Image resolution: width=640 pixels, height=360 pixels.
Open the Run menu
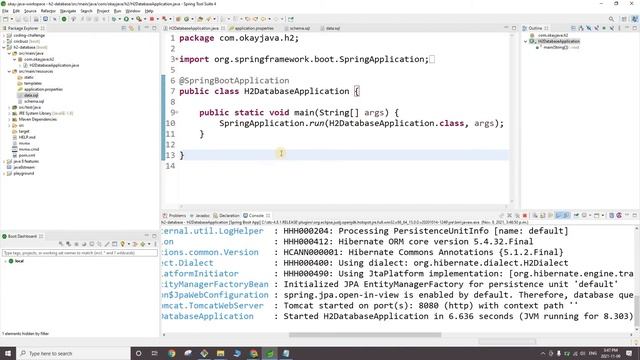coord(118,11)
